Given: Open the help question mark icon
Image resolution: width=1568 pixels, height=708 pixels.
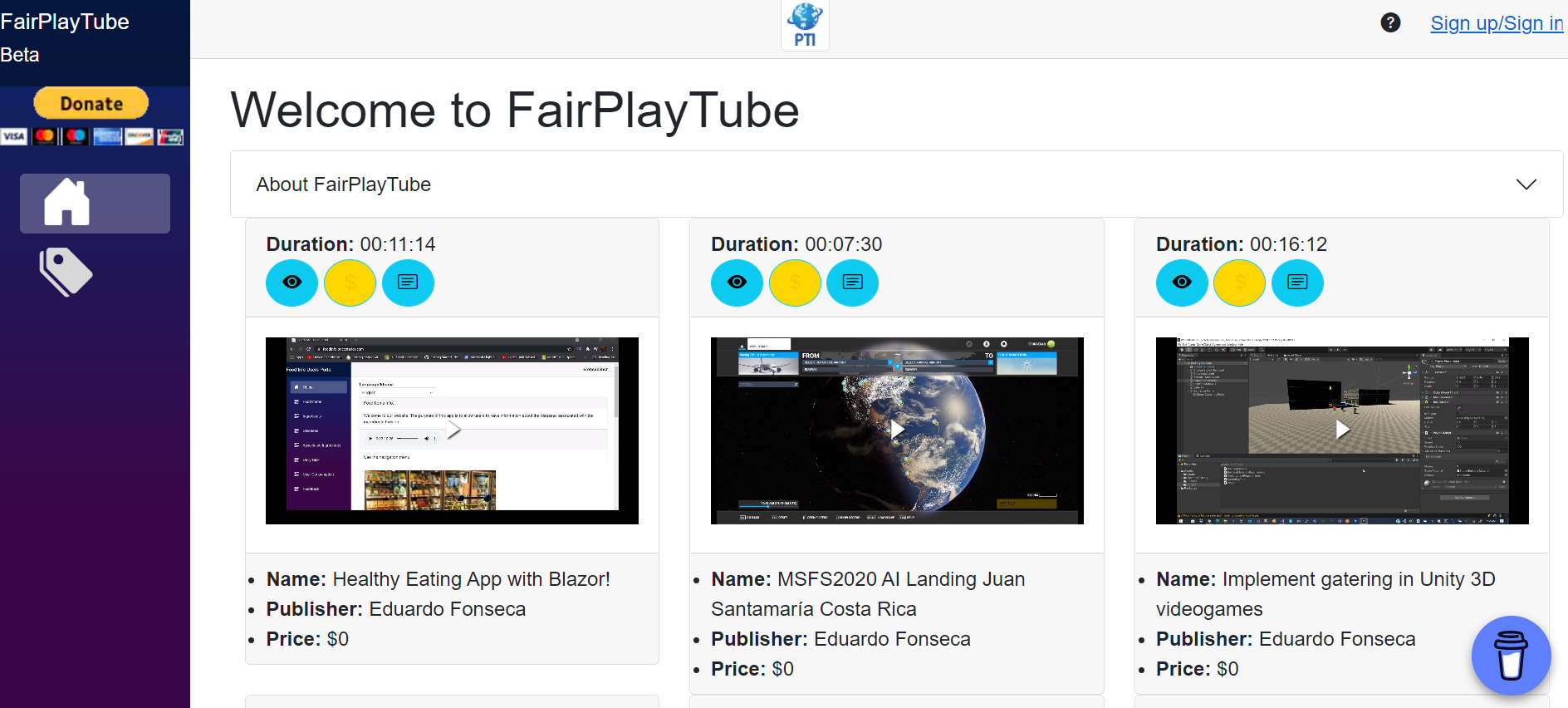Looking at the screenshot, I should 1390,23.
